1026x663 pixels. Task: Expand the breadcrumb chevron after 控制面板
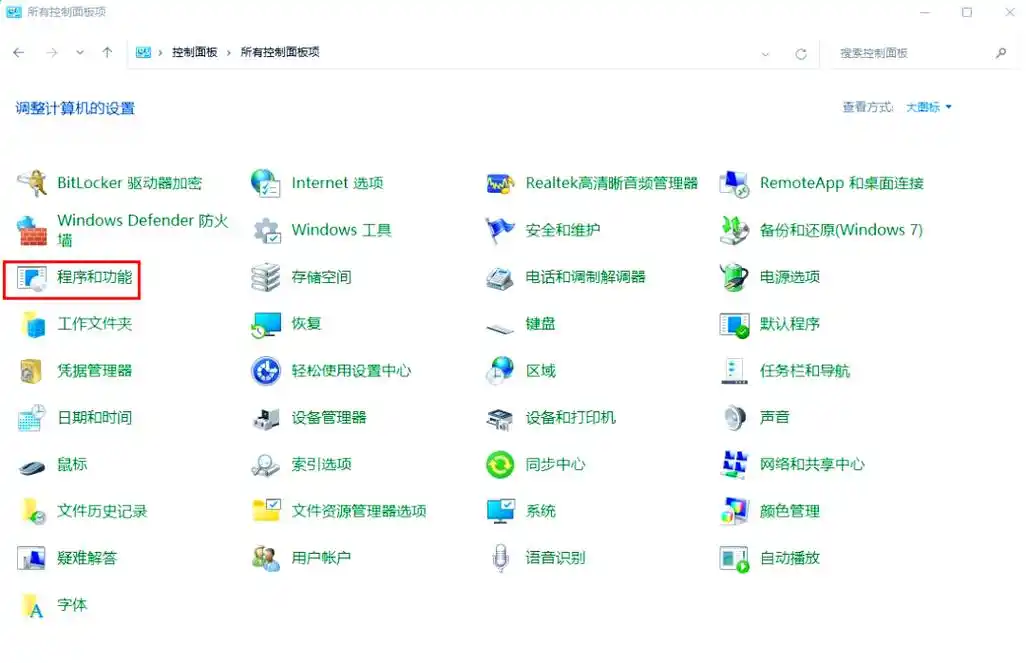coord(226,52)
